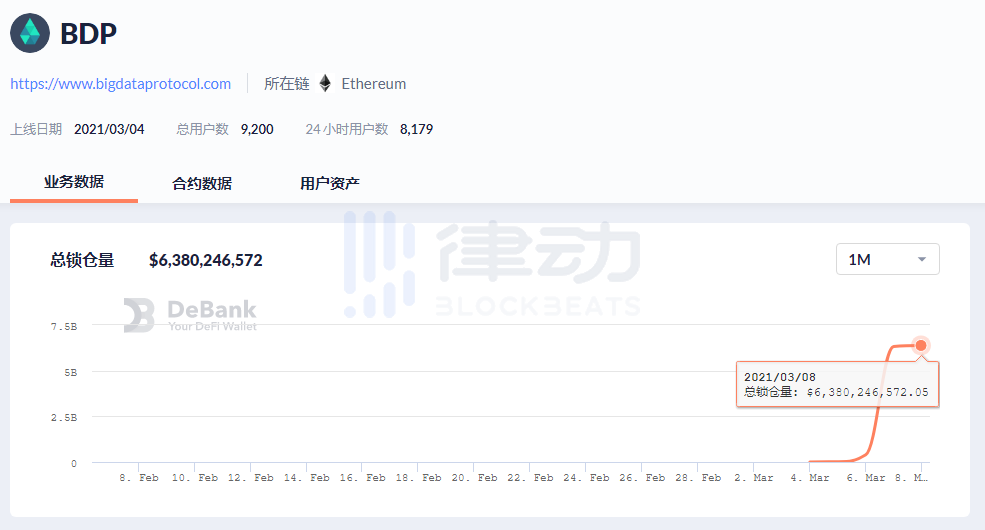
Task: Switch to the 合约数据 tab
Action: [202, 183]
